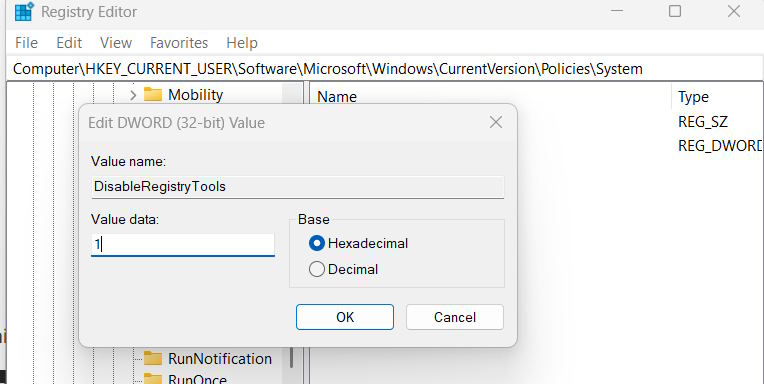Viewport: 764px width, 384px height.
Task: Close the Edit DWORD dialog
Action: (496, 122)
